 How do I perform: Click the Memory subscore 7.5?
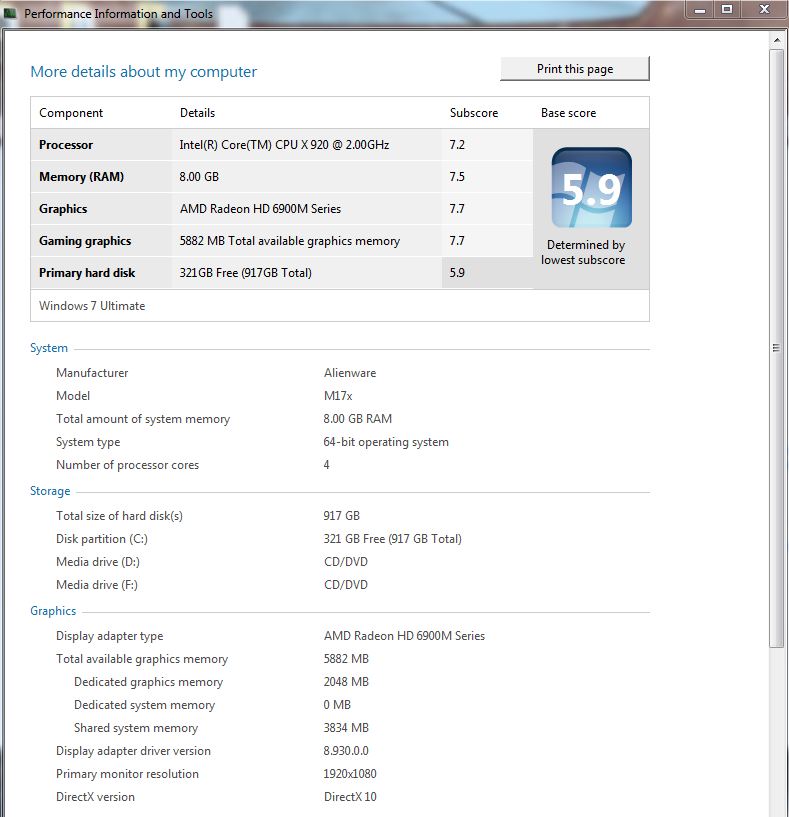(x=457, y=177)
